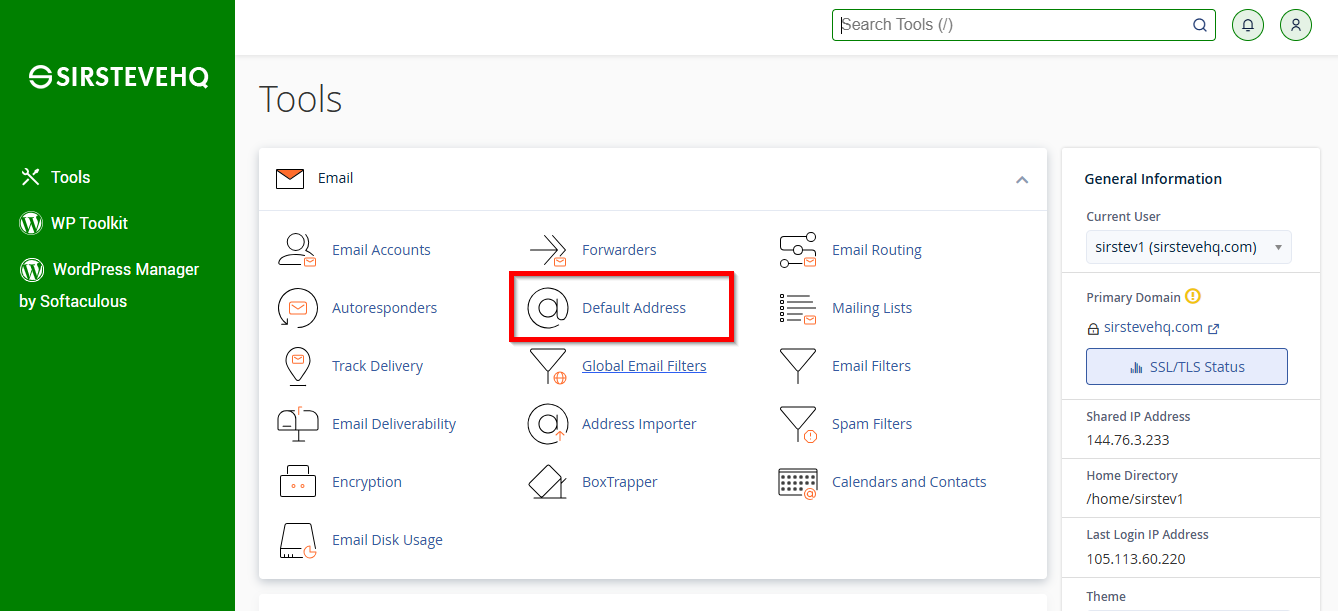
Task: Click the notifications bell icon
Action: (1247, 25)
